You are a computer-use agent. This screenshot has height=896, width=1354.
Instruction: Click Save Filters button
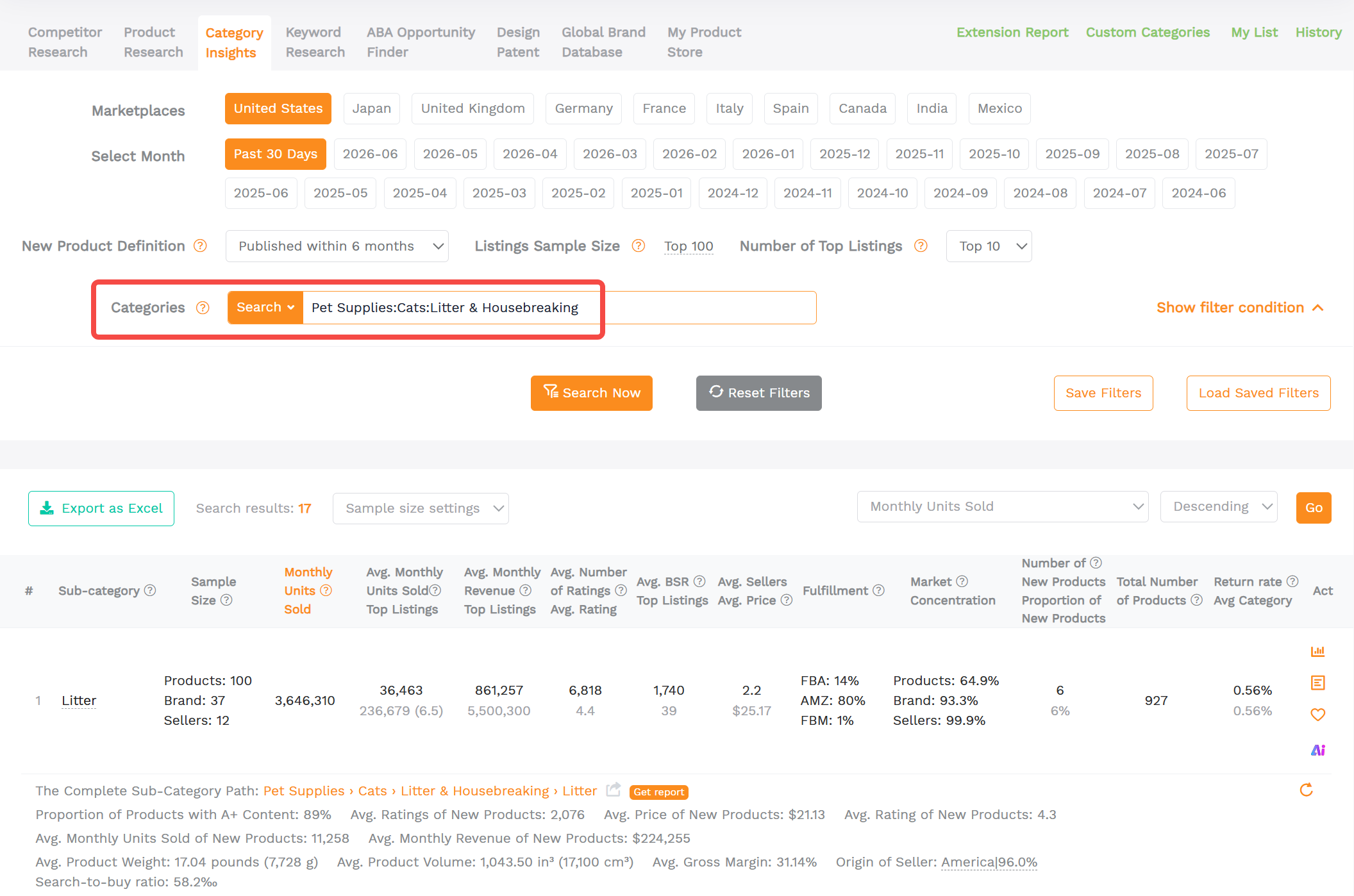pos(1103,393)
